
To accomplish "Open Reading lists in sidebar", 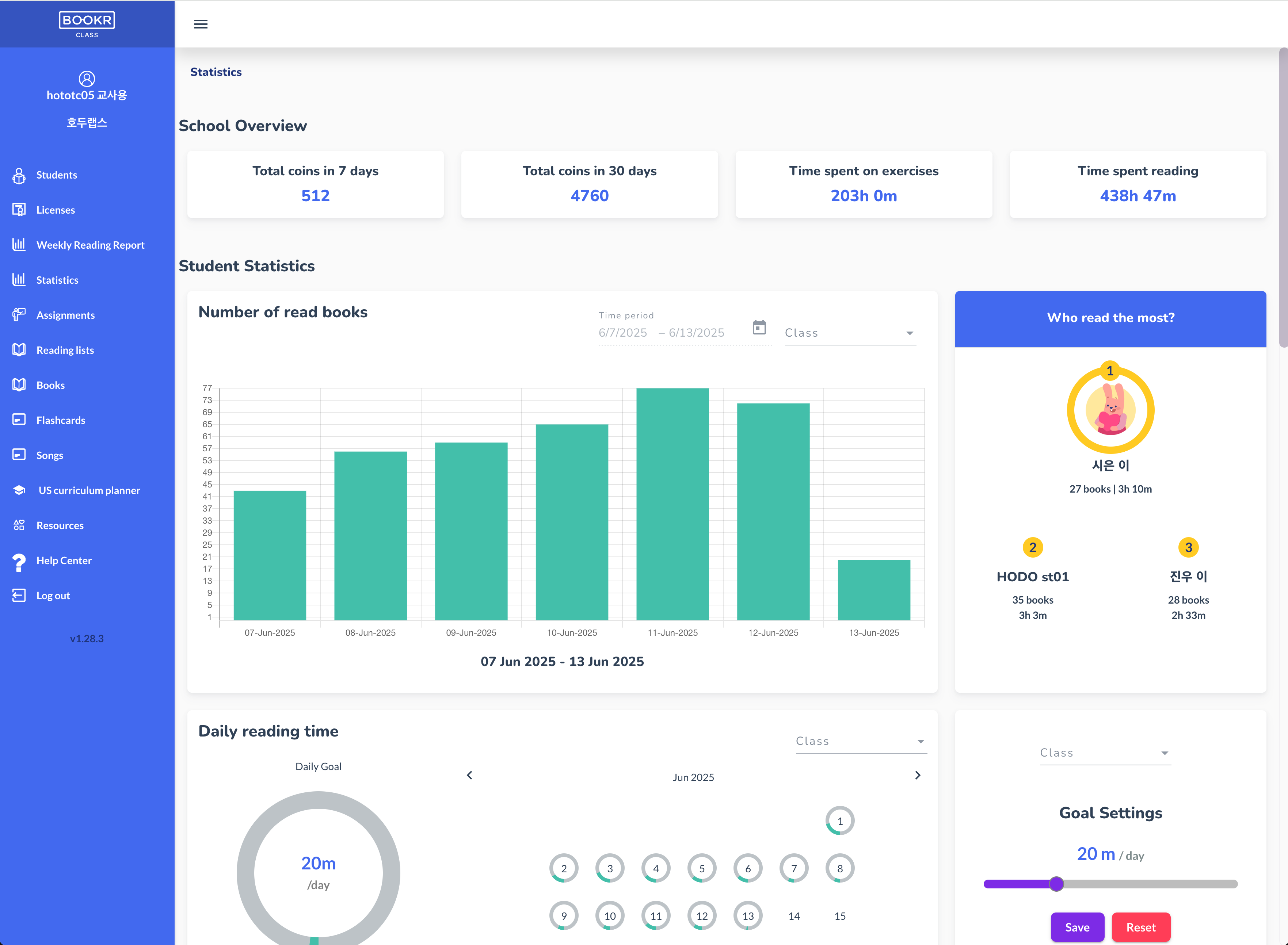I will coord(65,350).
